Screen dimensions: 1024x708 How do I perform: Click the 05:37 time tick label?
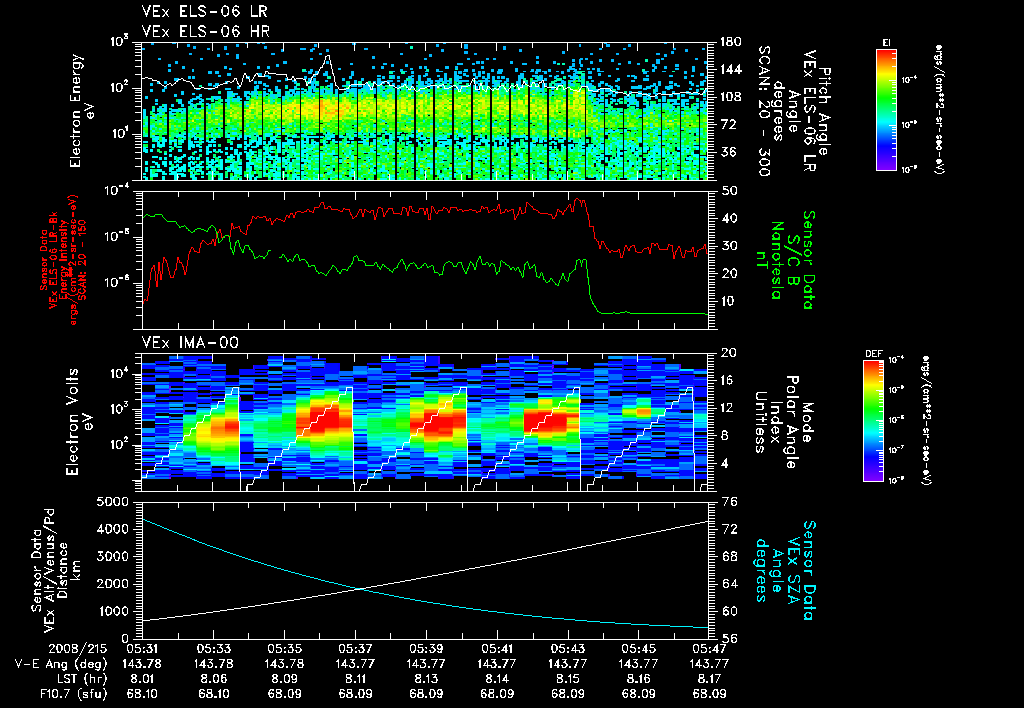pyautogui.click(x=355, y=649)
